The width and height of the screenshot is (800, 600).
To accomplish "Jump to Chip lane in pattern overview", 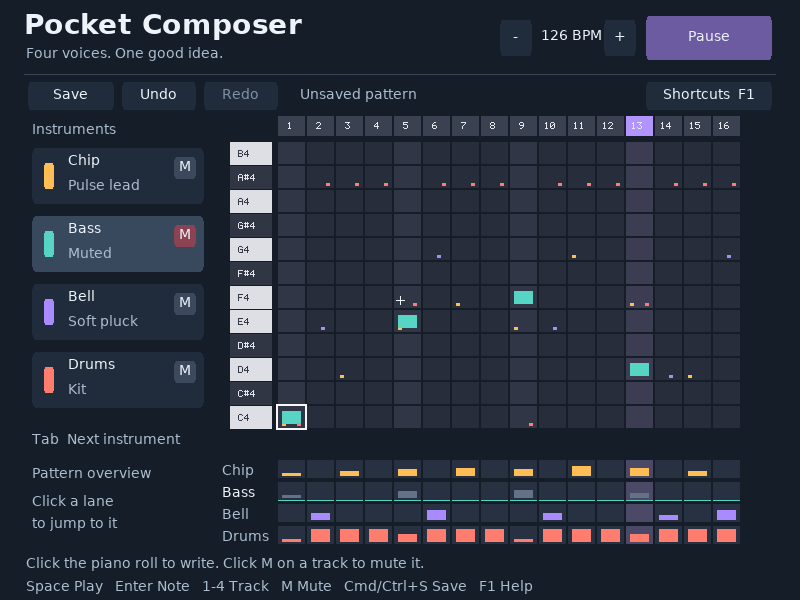I will pyautogui.click(x=509, y=469).
